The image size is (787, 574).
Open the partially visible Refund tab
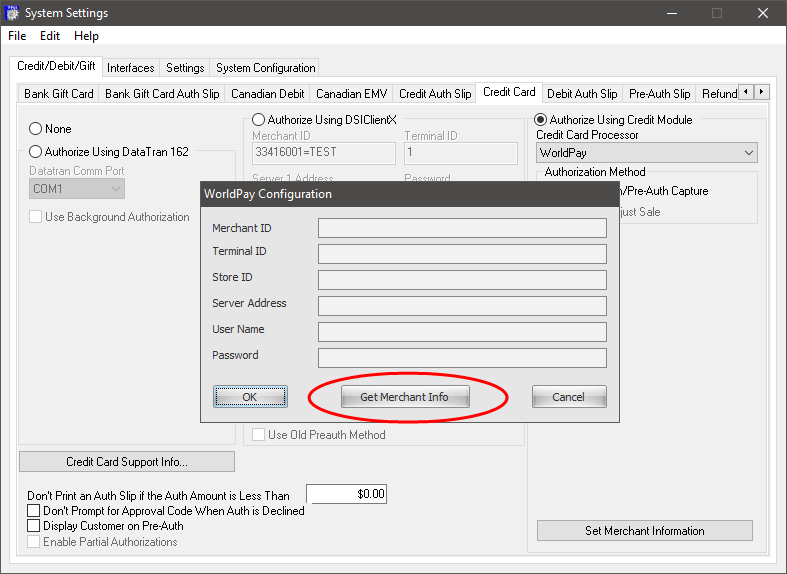pyautogui.click(x=719, y=94)
